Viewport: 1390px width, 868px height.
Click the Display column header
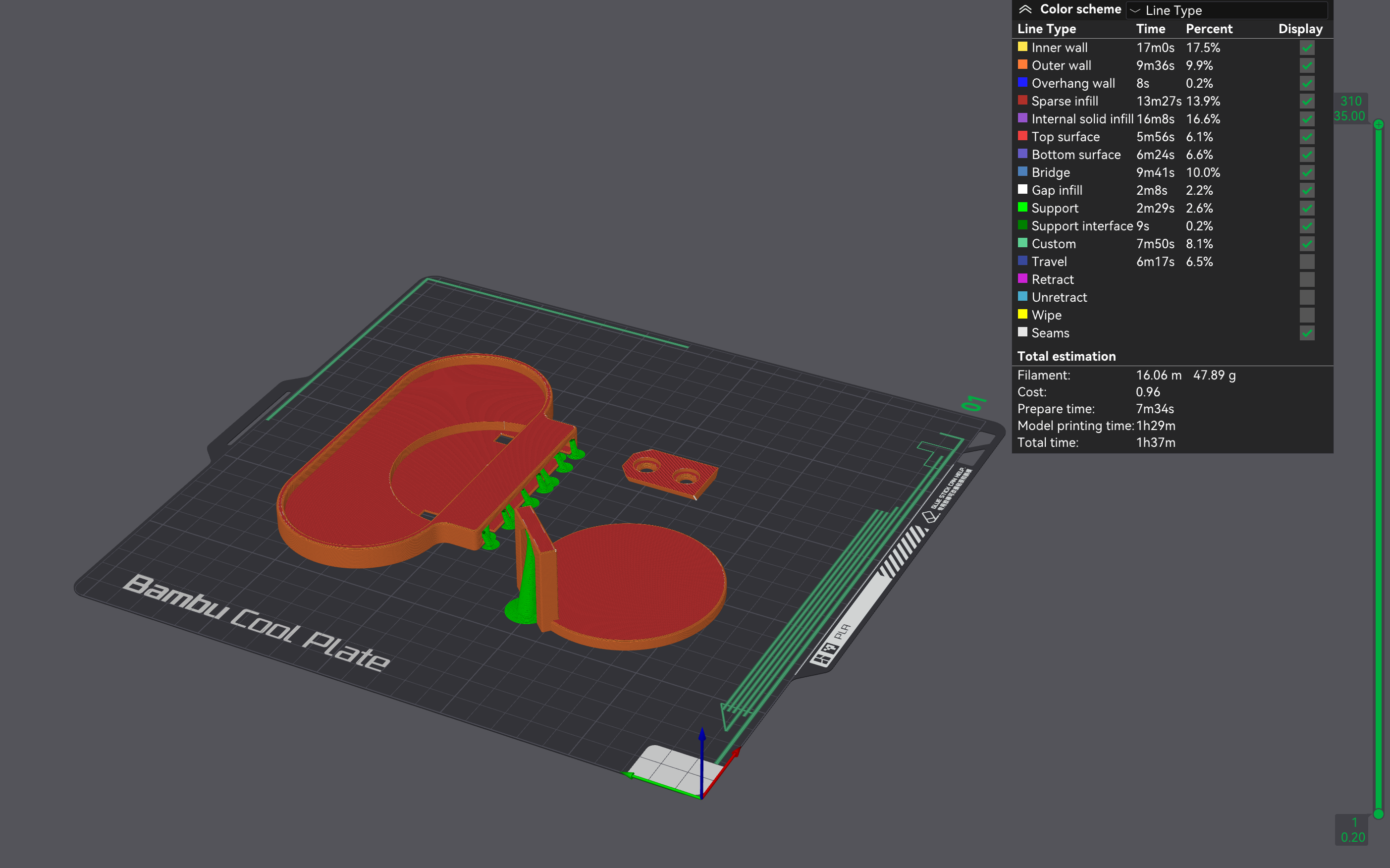coord(1300,29)
